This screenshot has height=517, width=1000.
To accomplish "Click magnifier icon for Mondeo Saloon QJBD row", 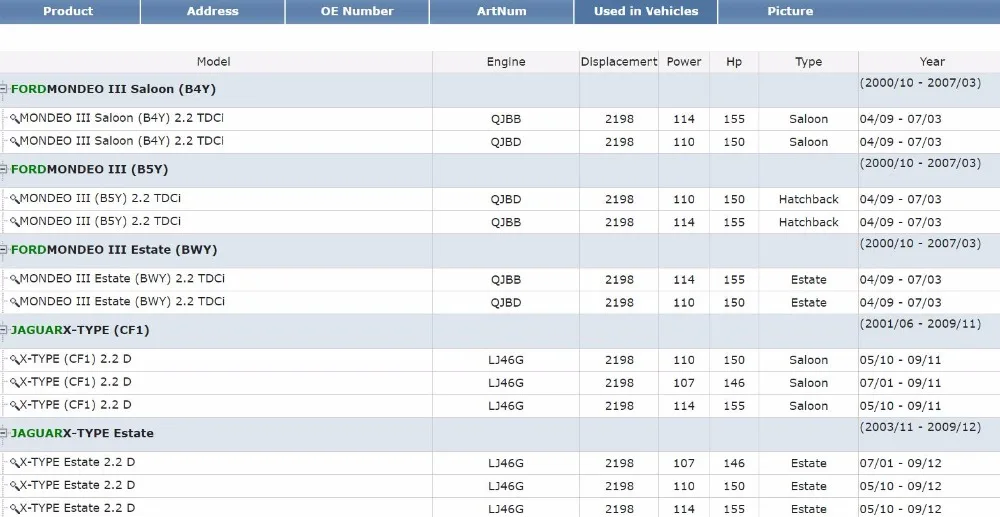I will point(15,142).
